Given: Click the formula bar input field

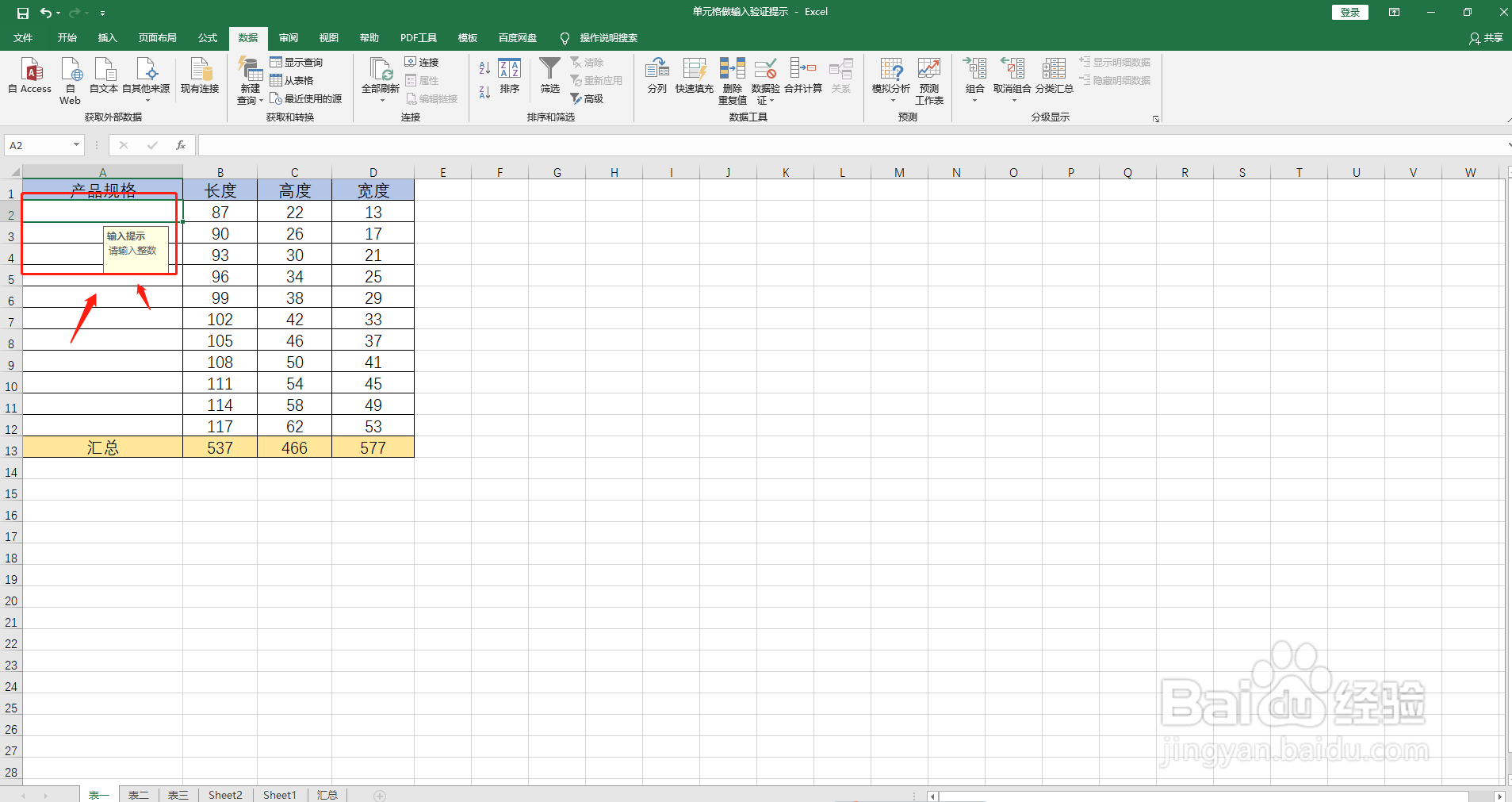Looking at the screenshot, I should click(852, 145).
